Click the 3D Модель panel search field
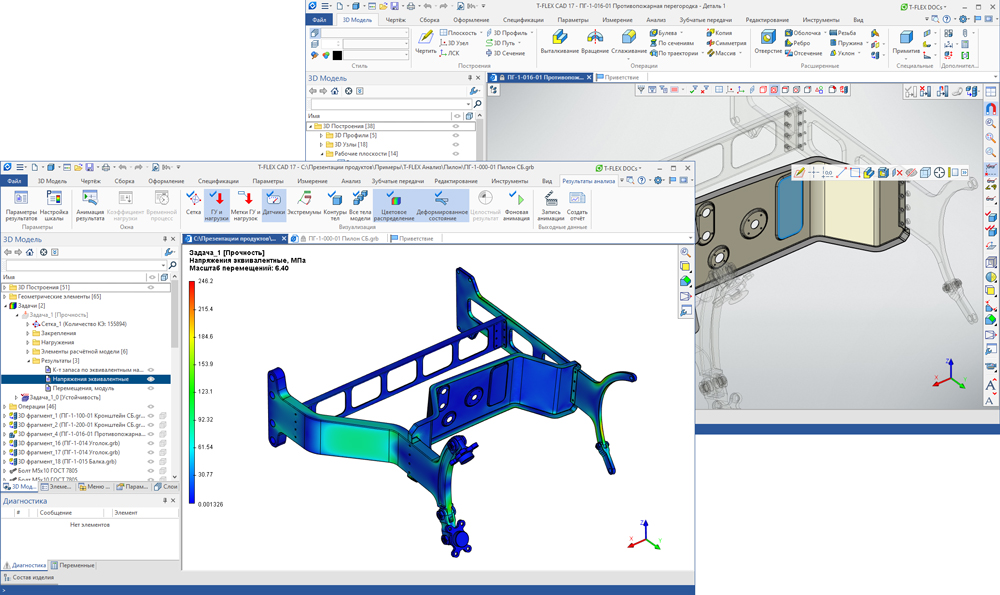The width and height of the screenshot is (1000, 595). (x=87, y=264)
